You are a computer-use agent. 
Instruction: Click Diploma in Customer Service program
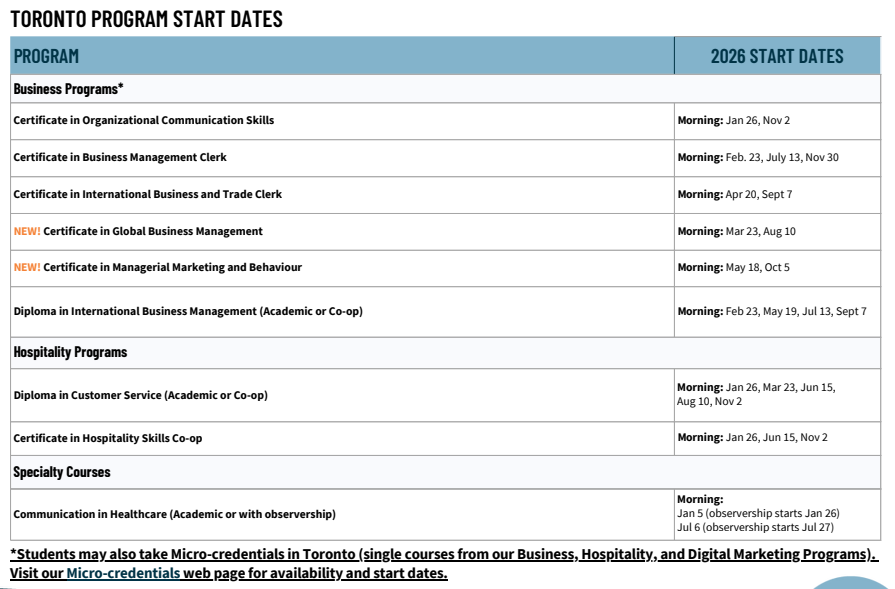(x=140, y=395)
